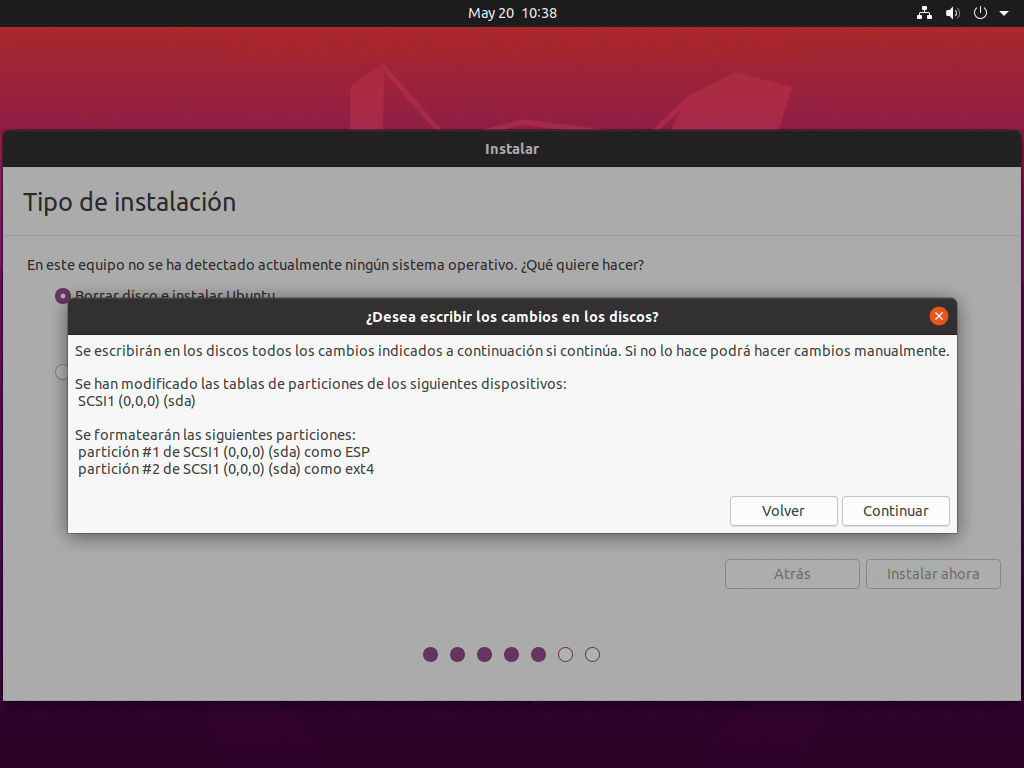
Task: Open the volume icon in top bar
Action: click(x=953, y=13)
